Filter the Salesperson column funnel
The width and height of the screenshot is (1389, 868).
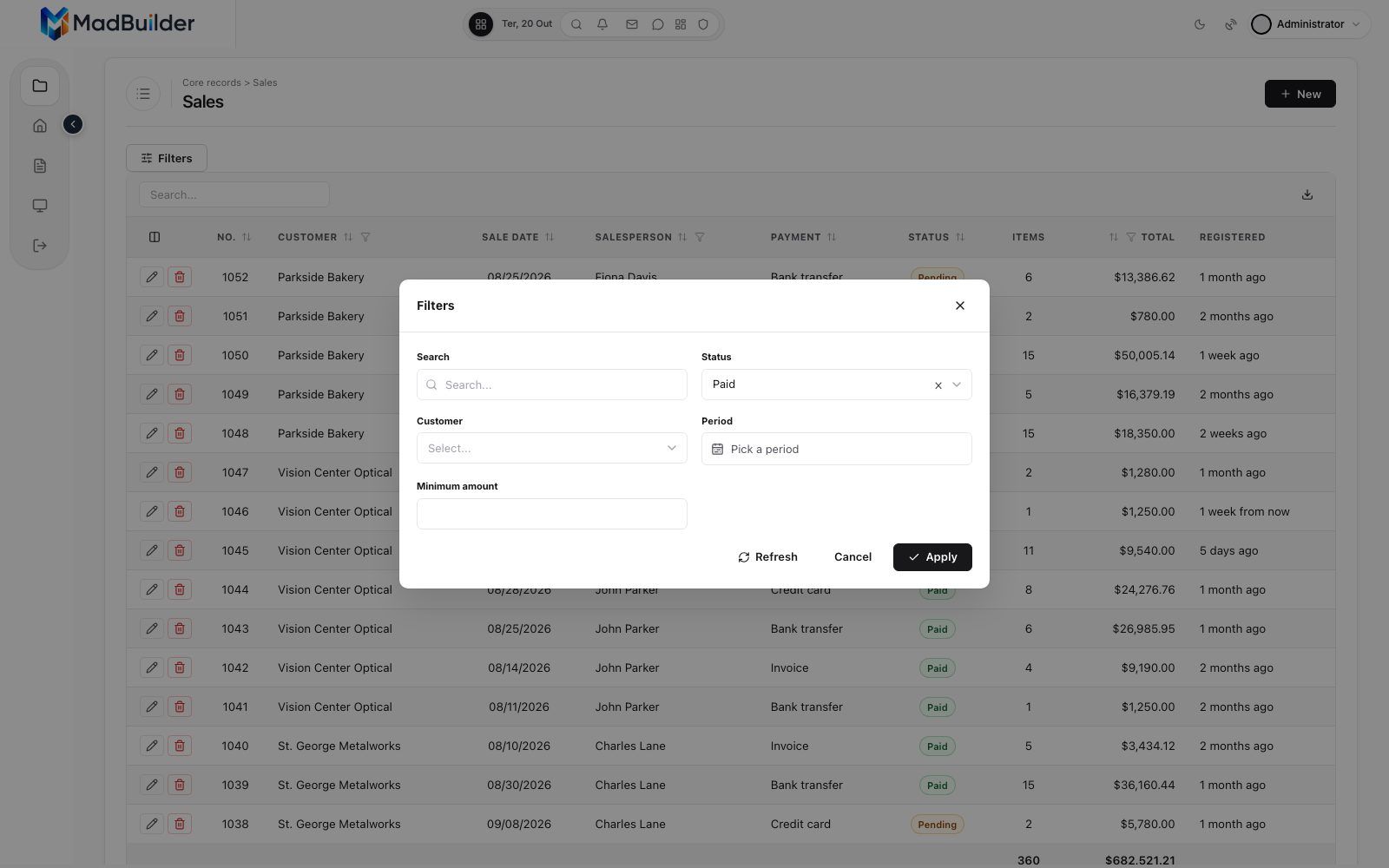coord(700,237)
